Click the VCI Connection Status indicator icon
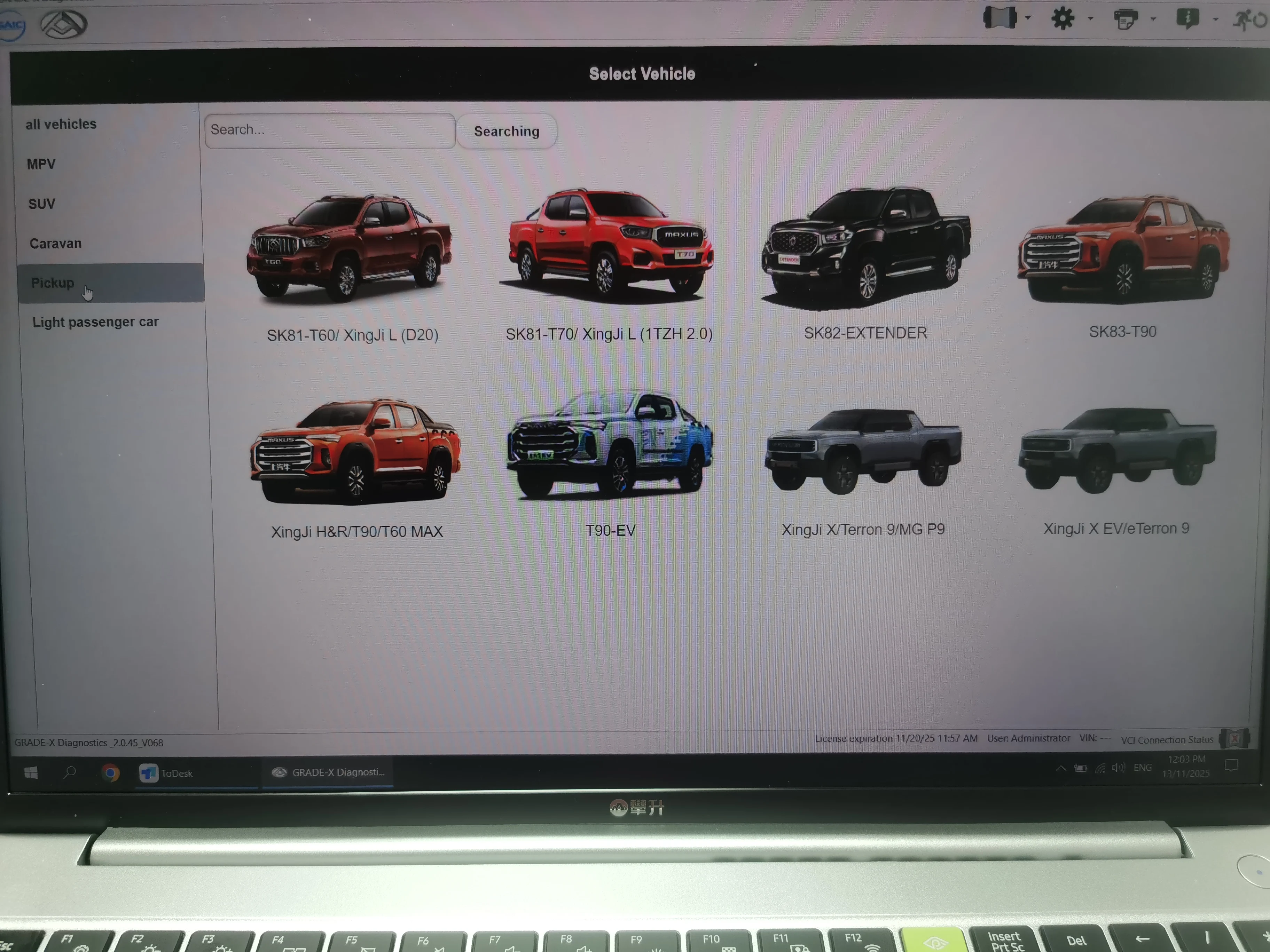This screenshot has width=1270, height=952. point(1234,738)
